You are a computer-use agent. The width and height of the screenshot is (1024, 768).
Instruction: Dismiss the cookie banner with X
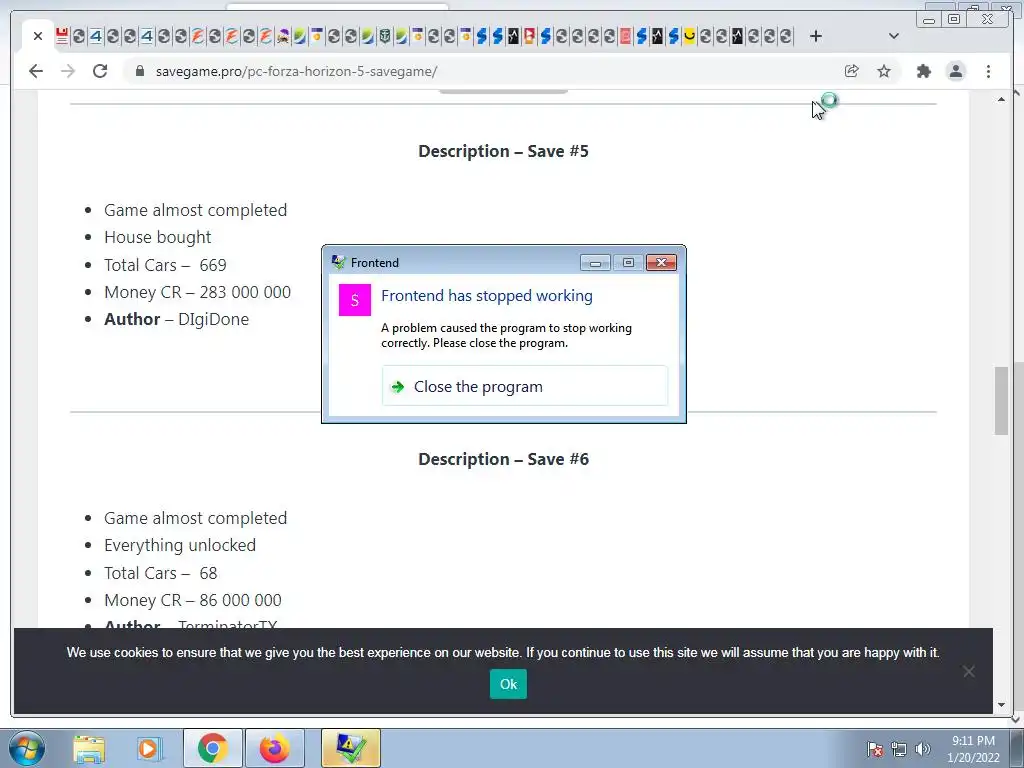(968, 671)
